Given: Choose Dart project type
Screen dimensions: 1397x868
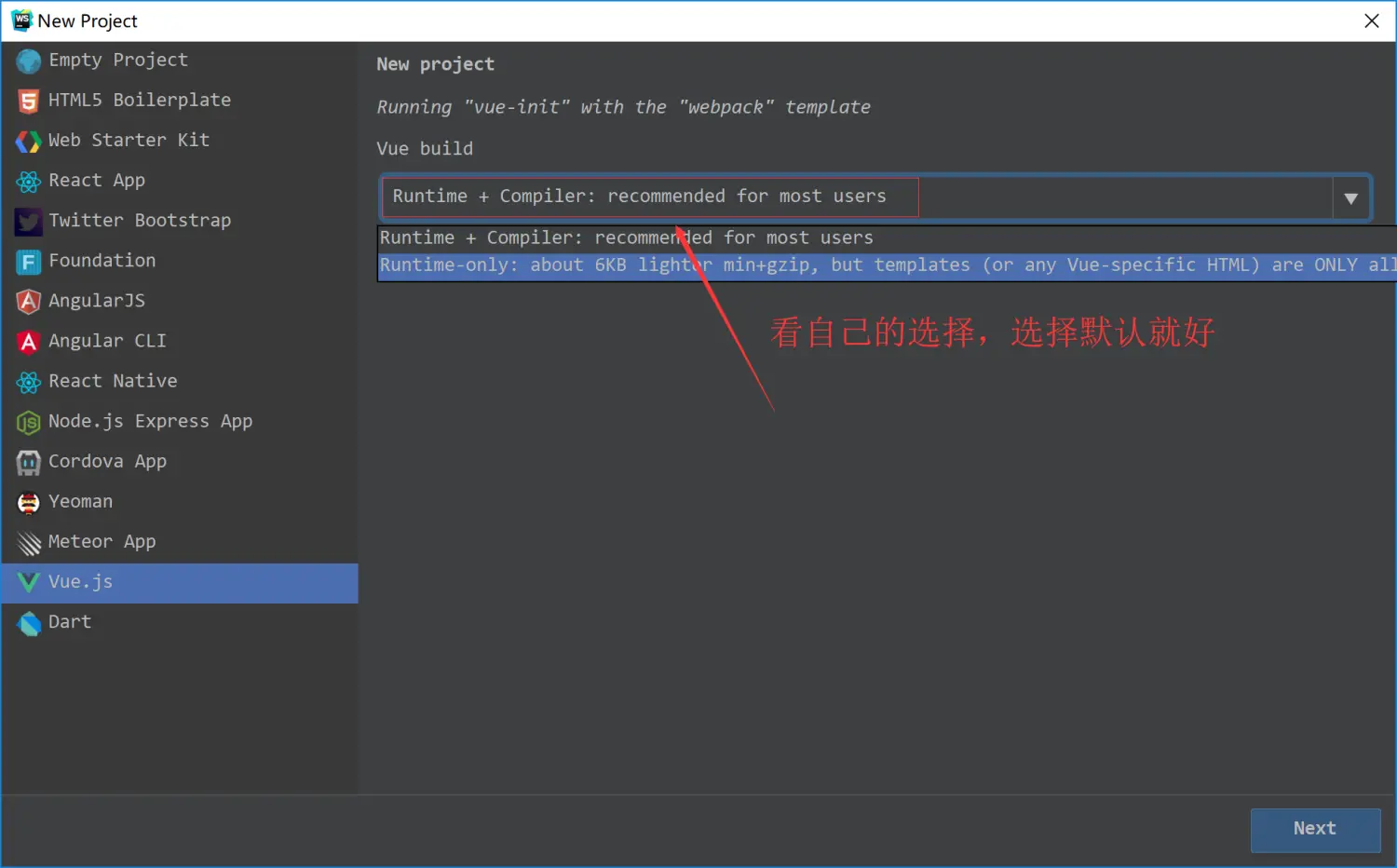Looking at the screenshot, I should [x=180, y=622].
